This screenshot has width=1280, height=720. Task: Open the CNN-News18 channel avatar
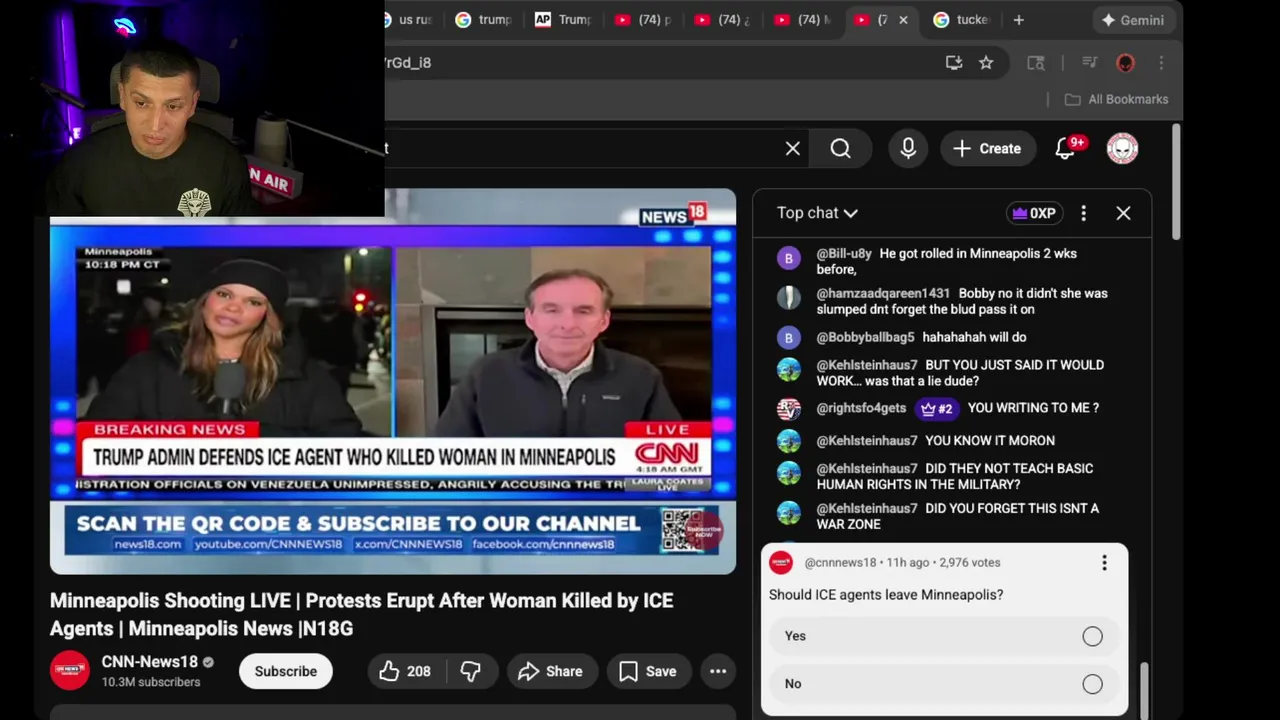point(70,671)
